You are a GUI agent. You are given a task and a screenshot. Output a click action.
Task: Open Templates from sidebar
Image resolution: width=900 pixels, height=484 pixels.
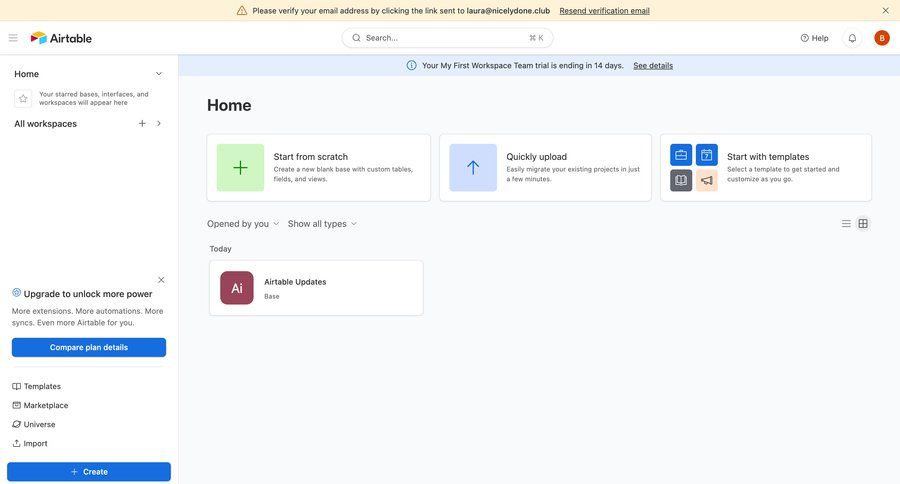[36, 386]
